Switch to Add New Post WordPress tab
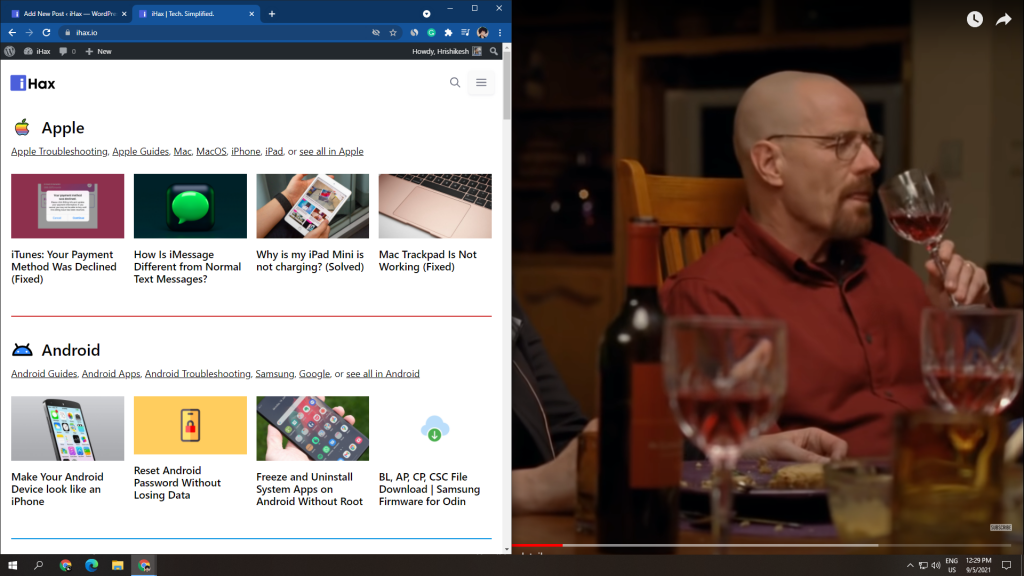This screenshot has width=1024, height=576. [x=68, y=14]
